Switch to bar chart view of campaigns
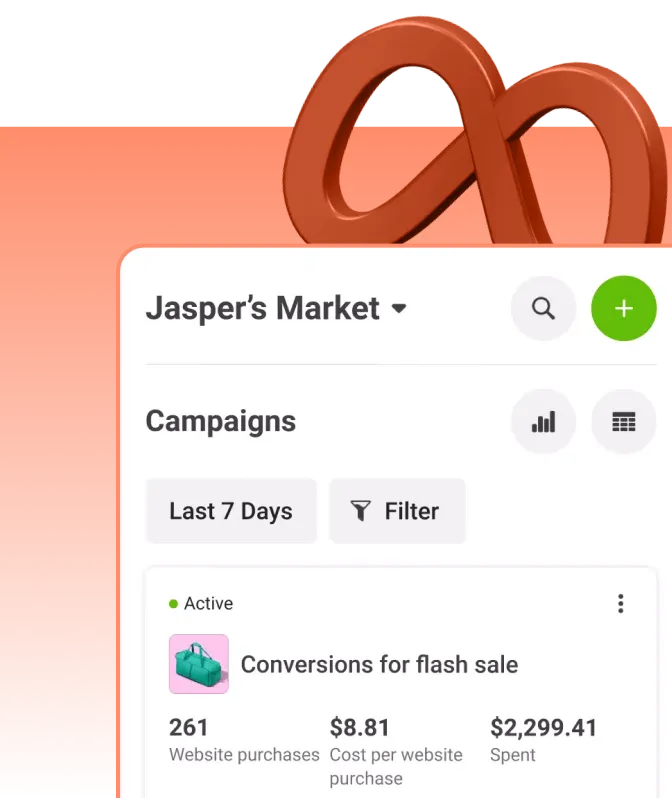 point(543,421)
